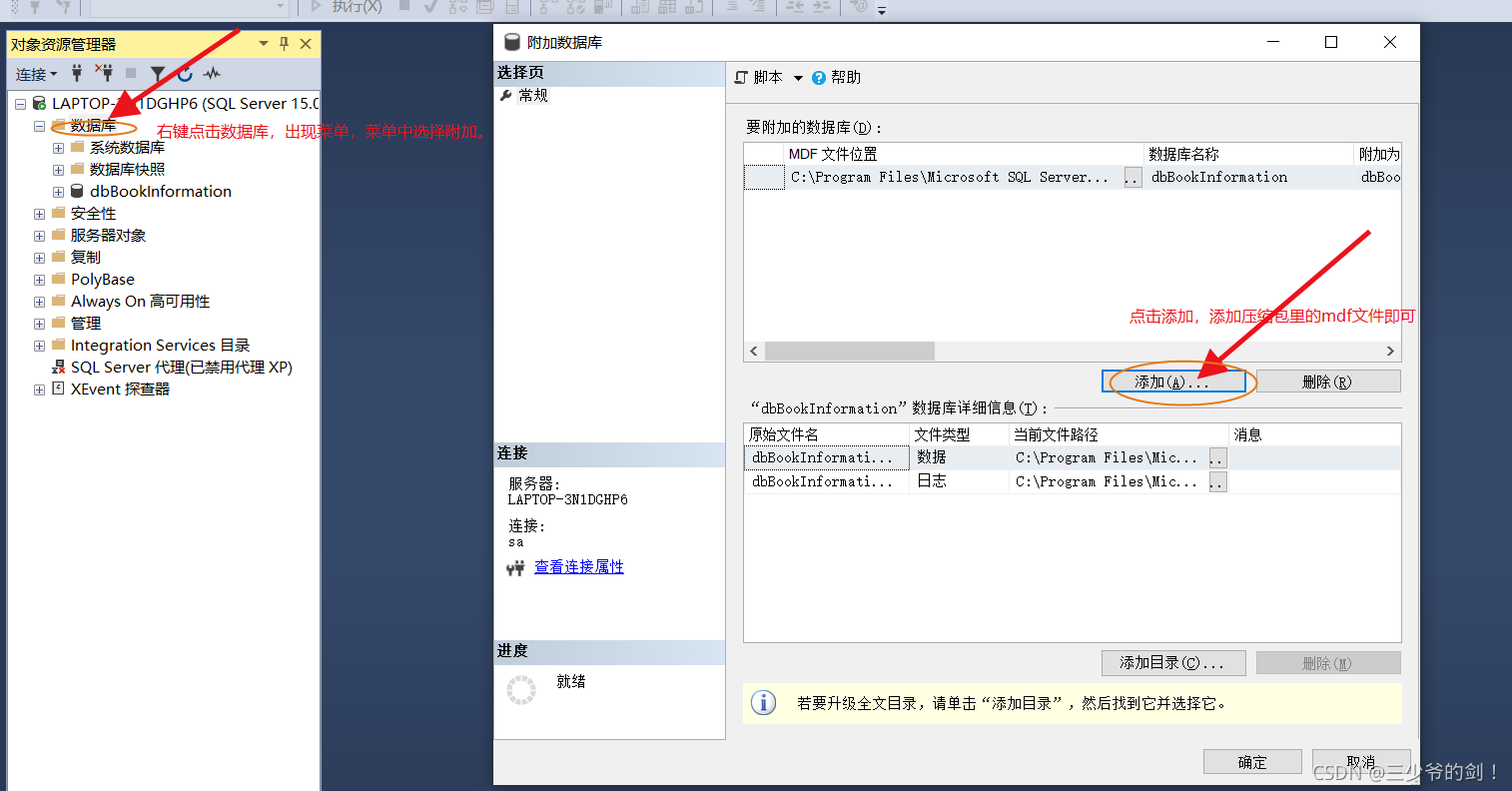This screenshot has width=1512, height=791.
Task: Click the right arrow of the horizontal scrollbar
Action: pyautogui.click(x=1390, y=351)
